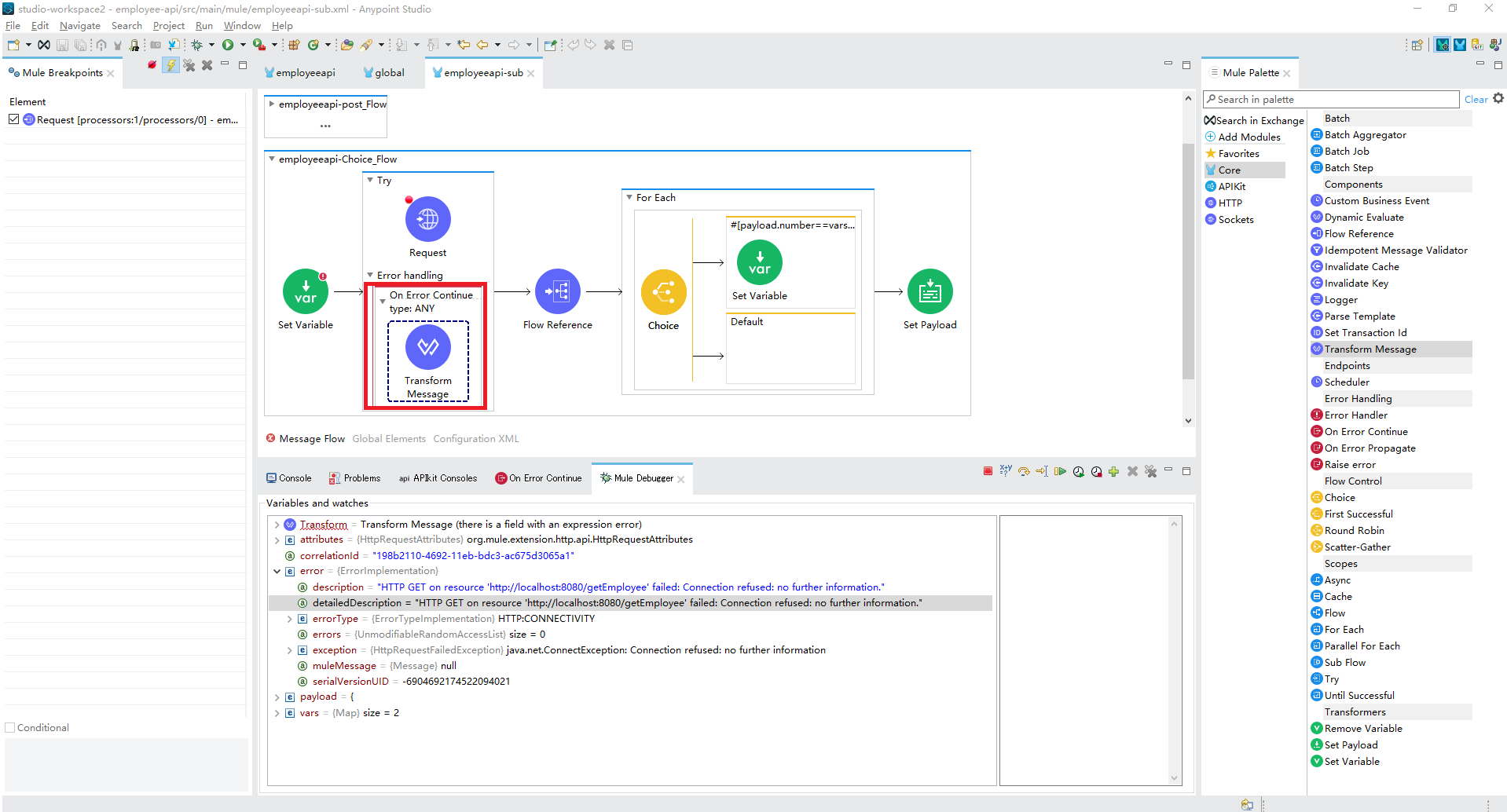The width and height of the screenshot is (1507, 812).
Task: Select the Set Payload component in canvas
Action: pyautogui.click(x=929, y=292)
